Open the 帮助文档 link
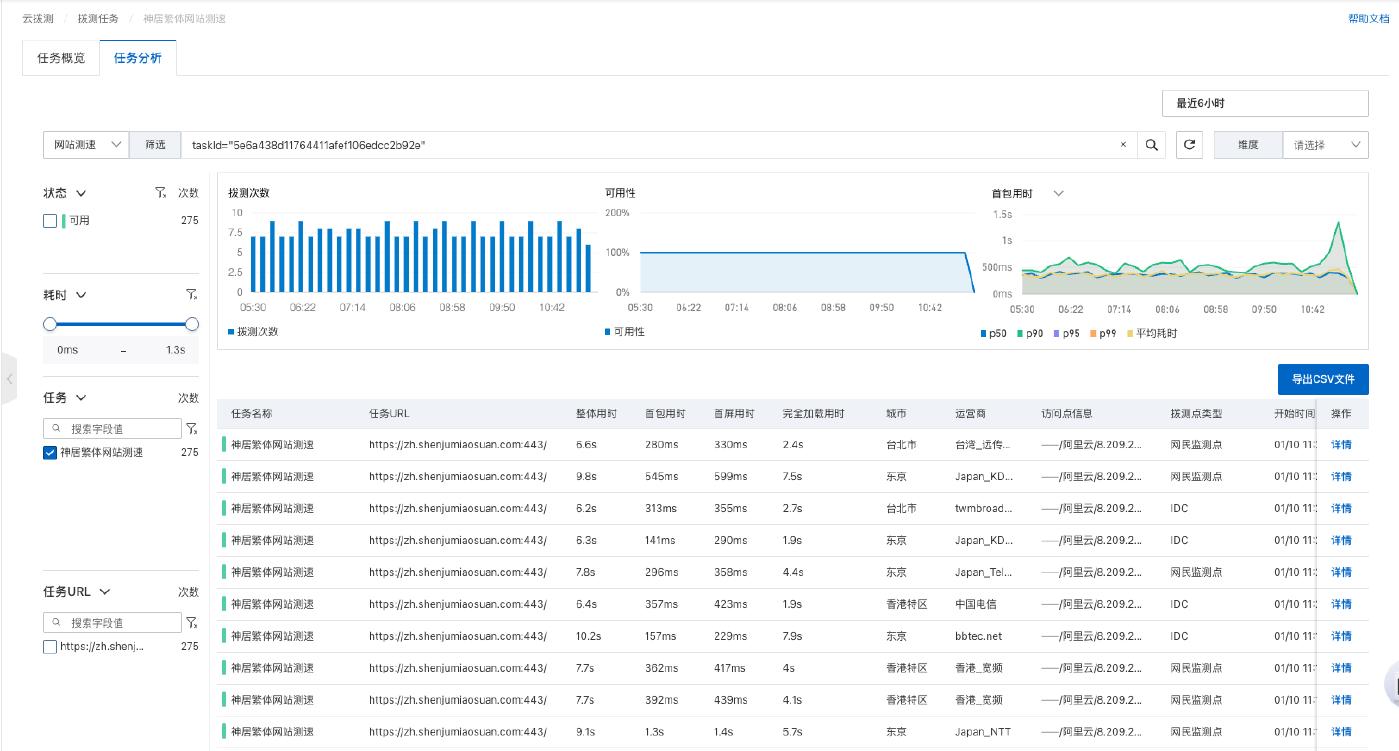The image size is (1399, 751). pos(1368,18)
